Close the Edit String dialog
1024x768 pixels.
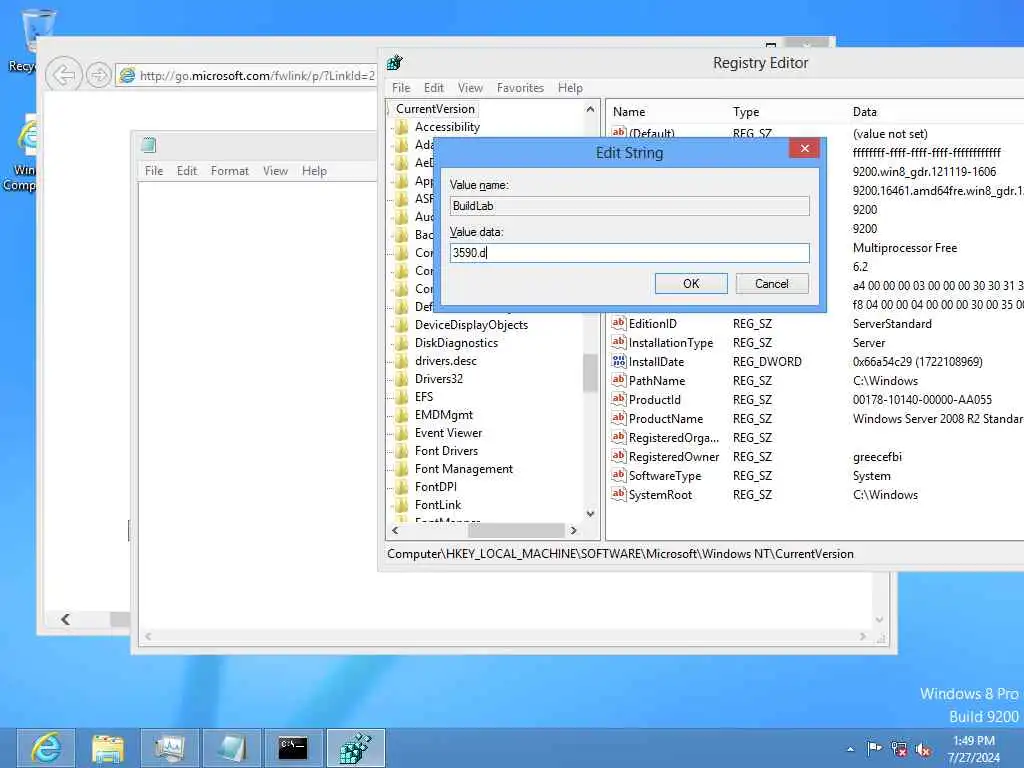point(805,149)
